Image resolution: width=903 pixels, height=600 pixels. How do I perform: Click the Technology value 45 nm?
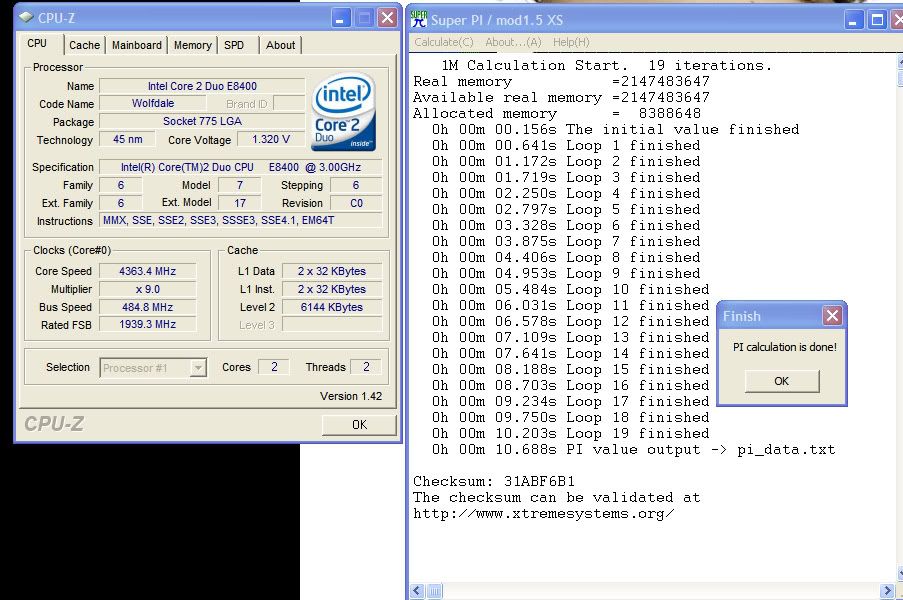tap(128, 139)
